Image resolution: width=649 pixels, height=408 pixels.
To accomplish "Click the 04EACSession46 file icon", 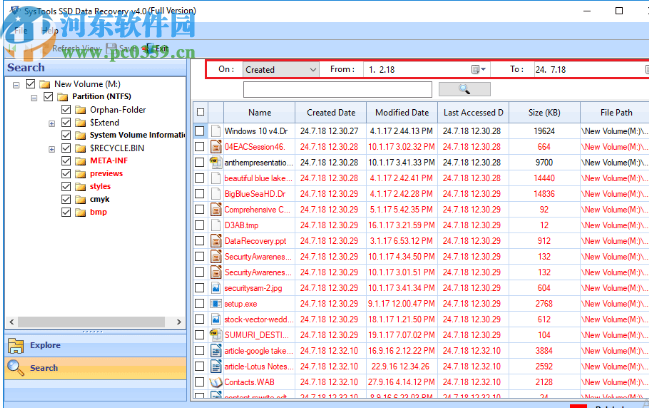I will tap(216, 146).
